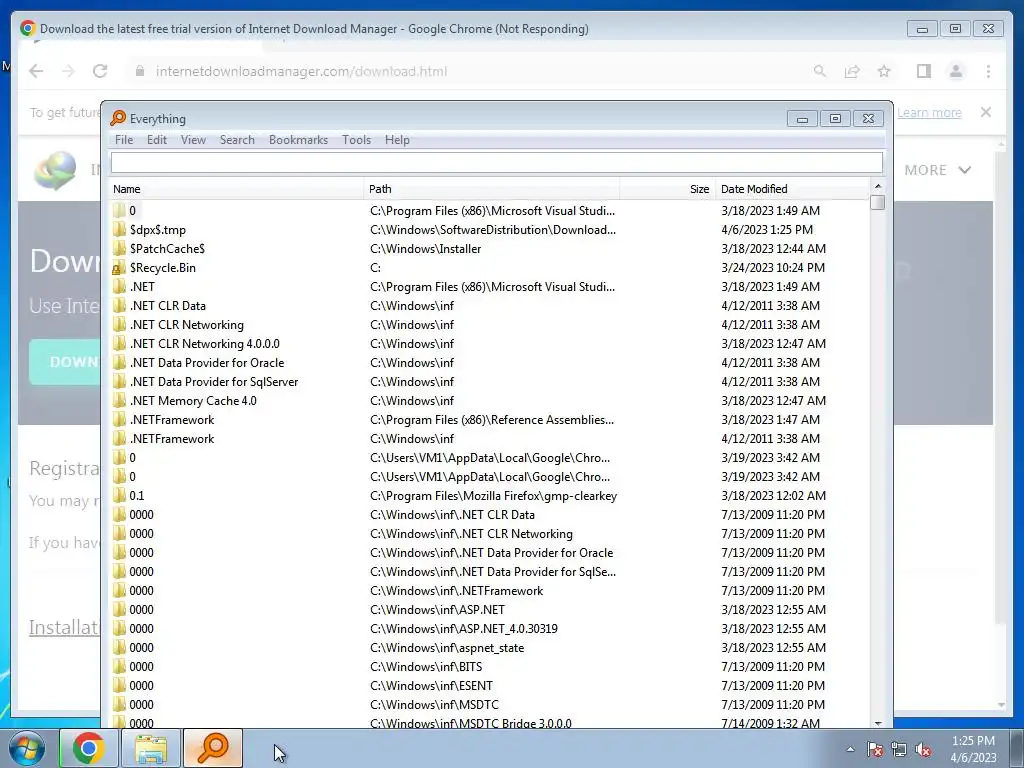Select the .NET CLR Networking 4.0.0.0 folder icon
Viewport: 1024px width, 768px height.
119,344
